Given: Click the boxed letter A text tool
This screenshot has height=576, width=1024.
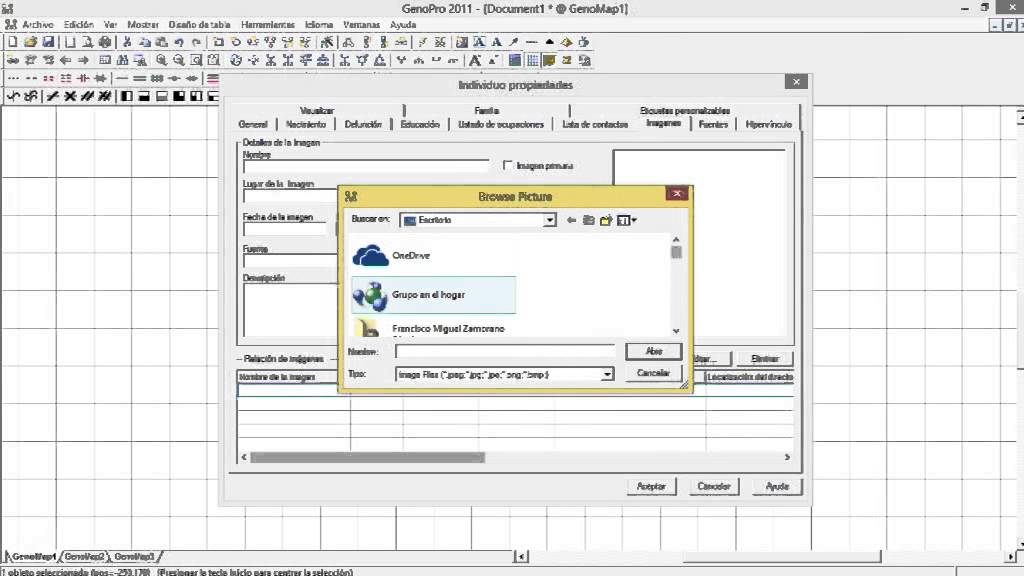Looking at the screenshot, I should pyautogui.click(x=479, y=42).
